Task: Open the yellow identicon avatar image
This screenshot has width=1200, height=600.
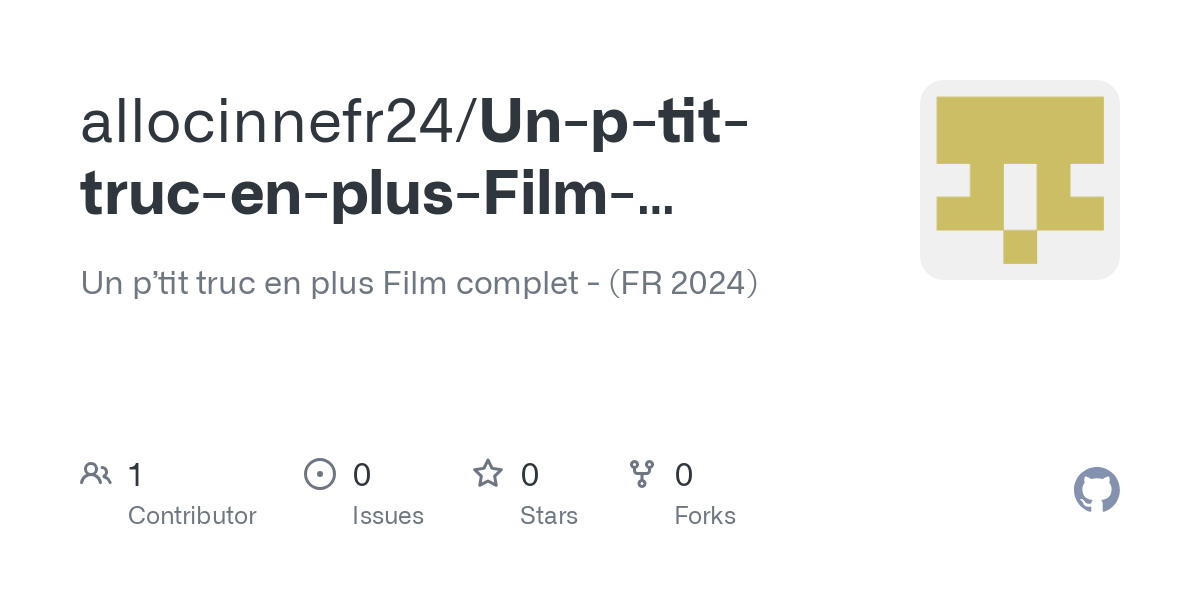Action: click(1020, 180)
